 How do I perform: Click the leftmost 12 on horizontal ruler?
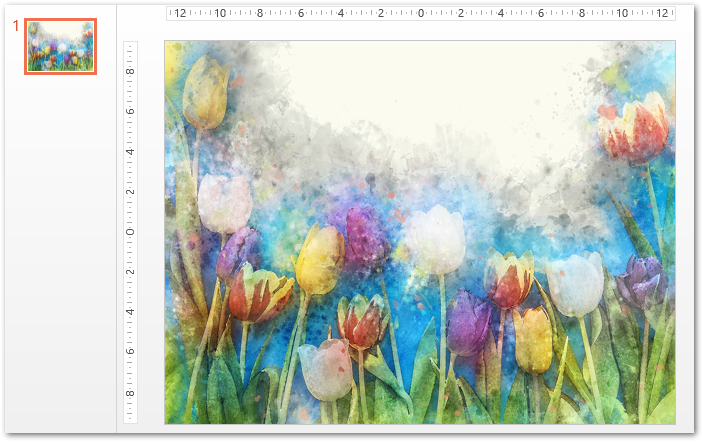[180, 13]
